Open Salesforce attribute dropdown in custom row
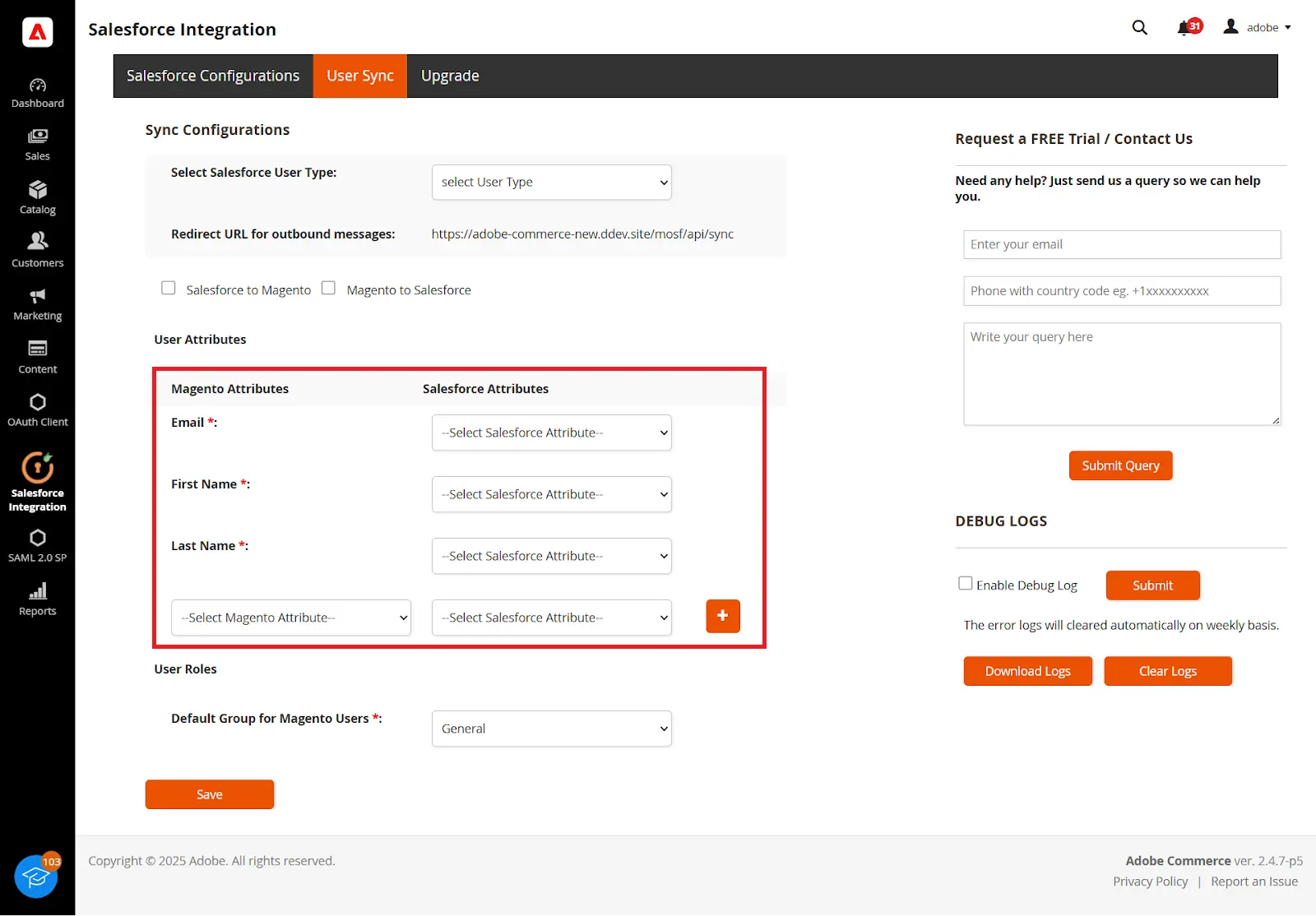 [552, 618]
